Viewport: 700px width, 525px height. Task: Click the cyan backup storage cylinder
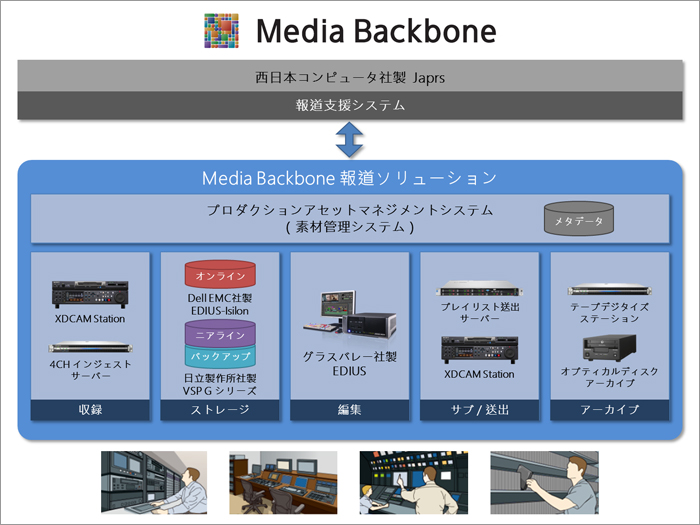[x=220, y=356]
